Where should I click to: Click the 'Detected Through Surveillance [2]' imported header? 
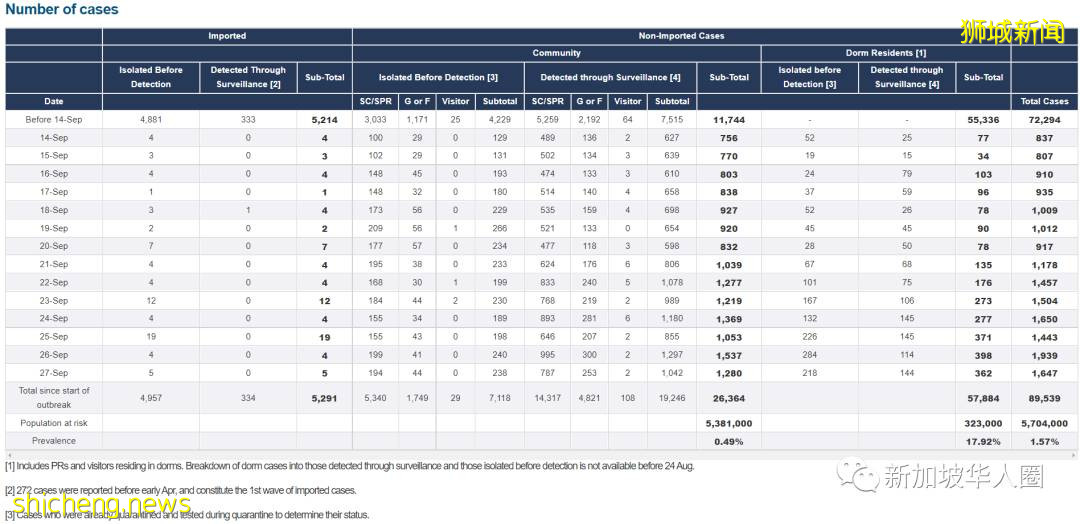pos(248,77)
